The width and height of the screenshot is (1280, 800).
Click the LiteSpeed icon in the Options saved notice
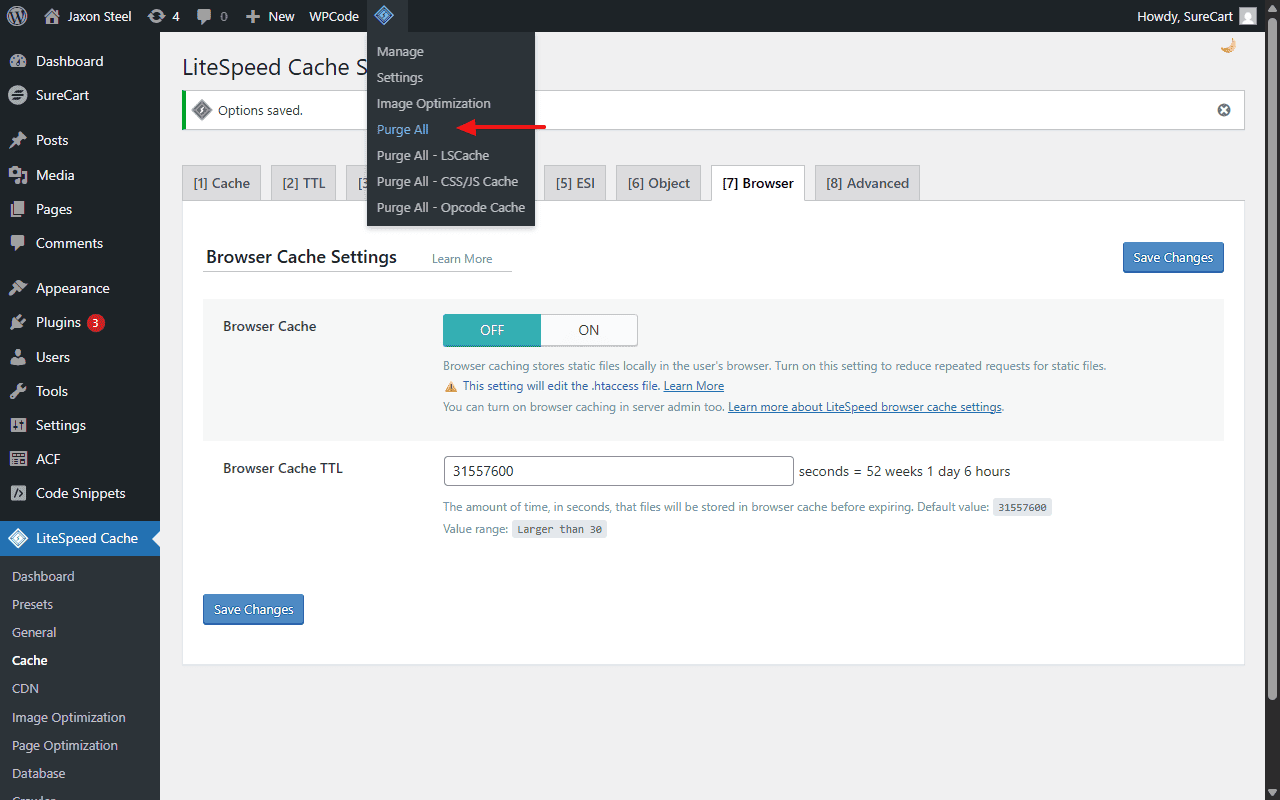[202, 110]
